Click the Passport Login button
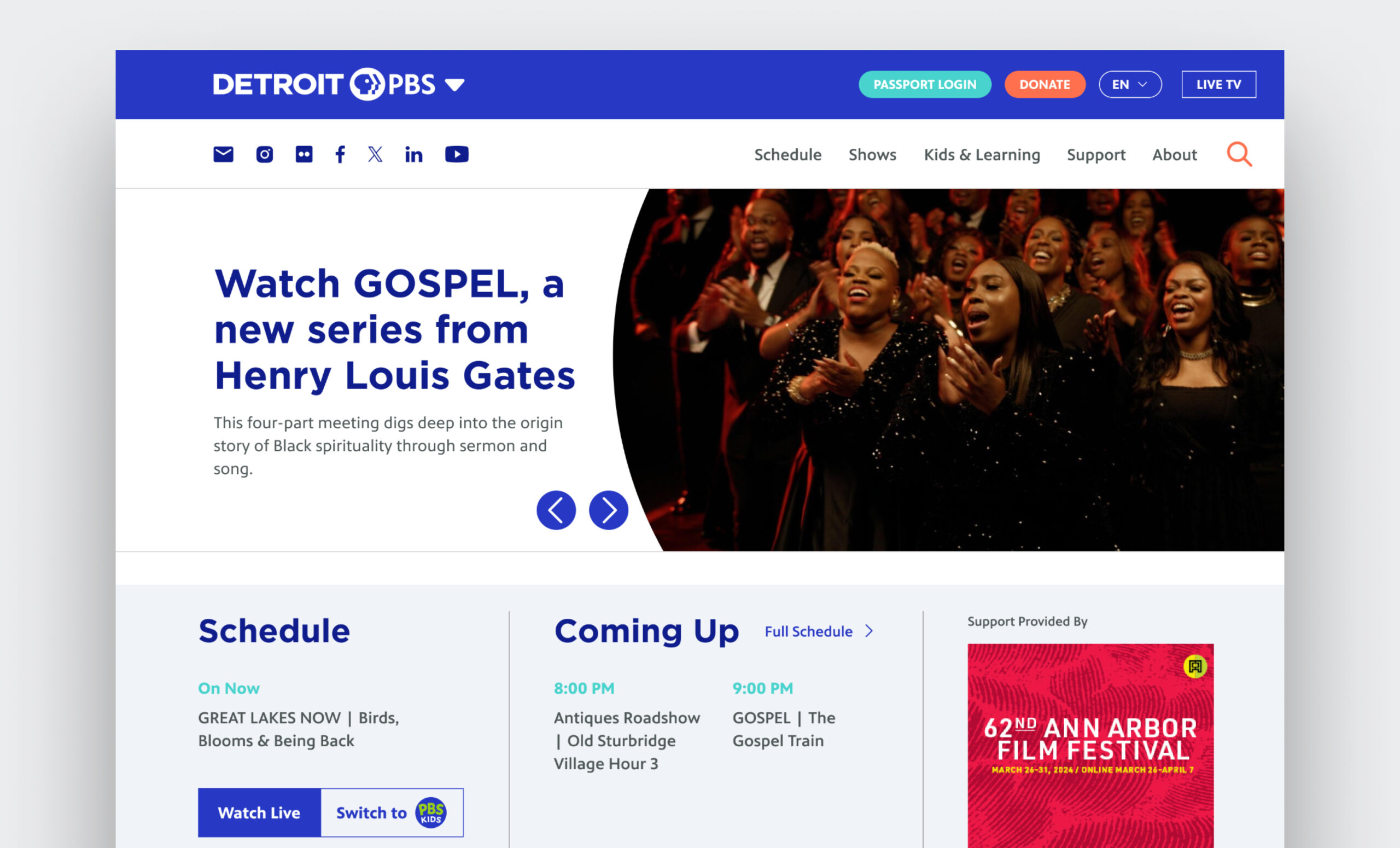 pos(925,84)
